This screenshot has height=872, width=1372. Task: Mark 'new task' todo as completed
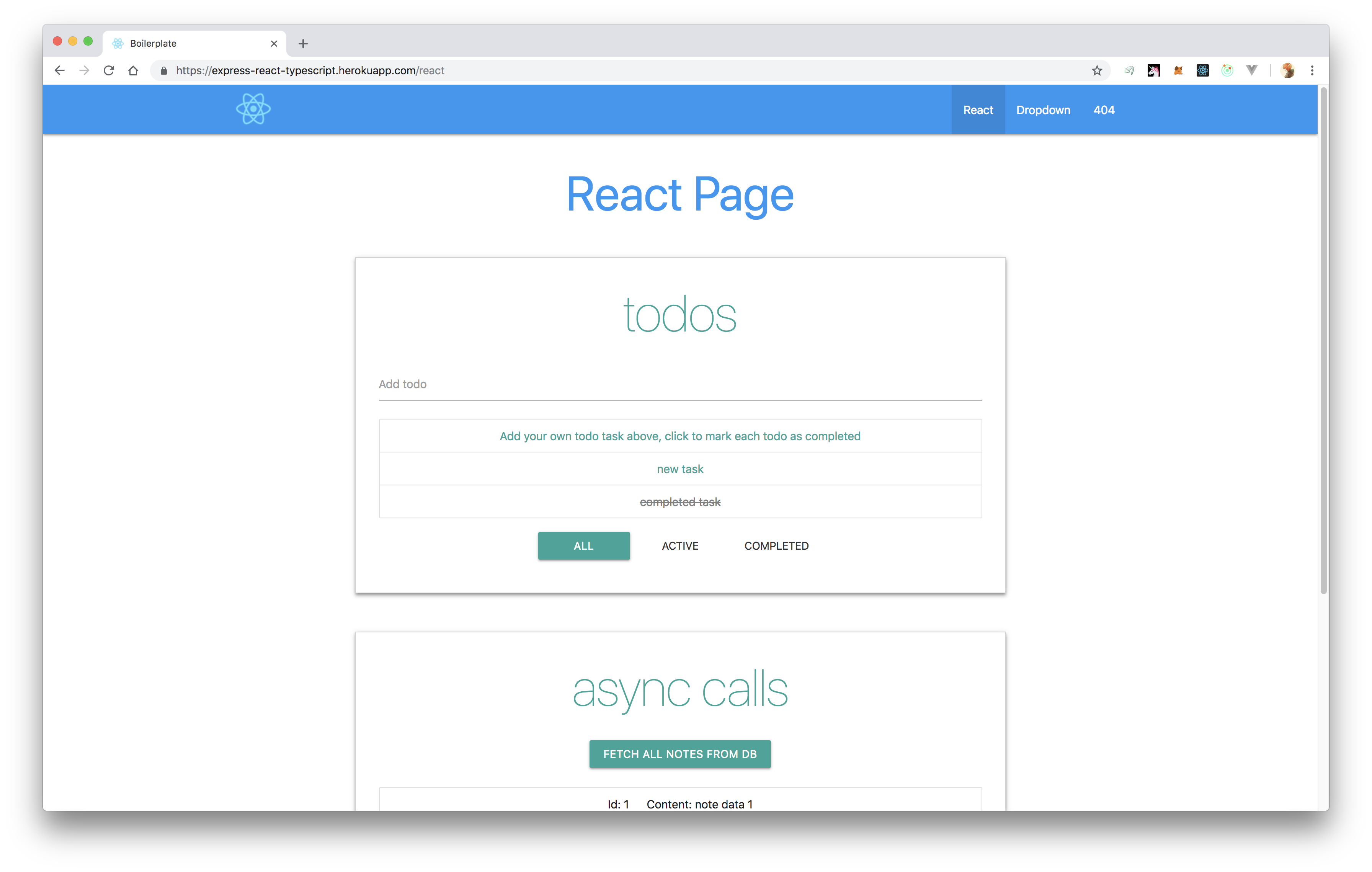click(680, 469)
